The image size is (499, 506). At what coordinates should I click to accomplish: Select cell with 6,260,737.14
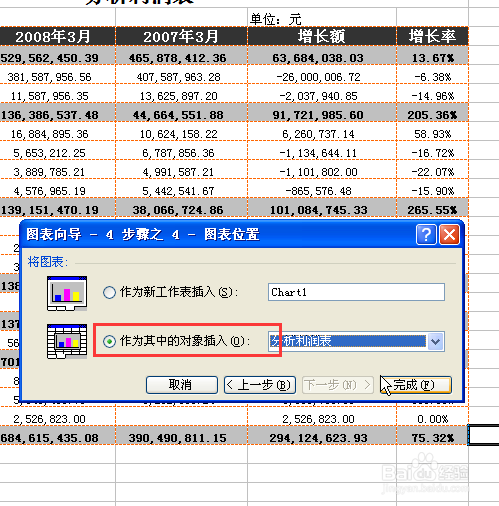(x=322, y=131)
